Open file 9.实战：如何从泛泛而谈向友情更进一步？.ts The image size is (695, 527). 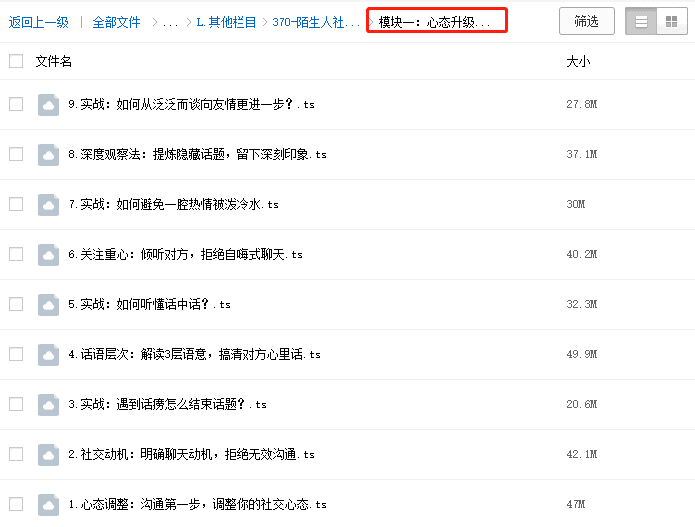click(191, 105)
